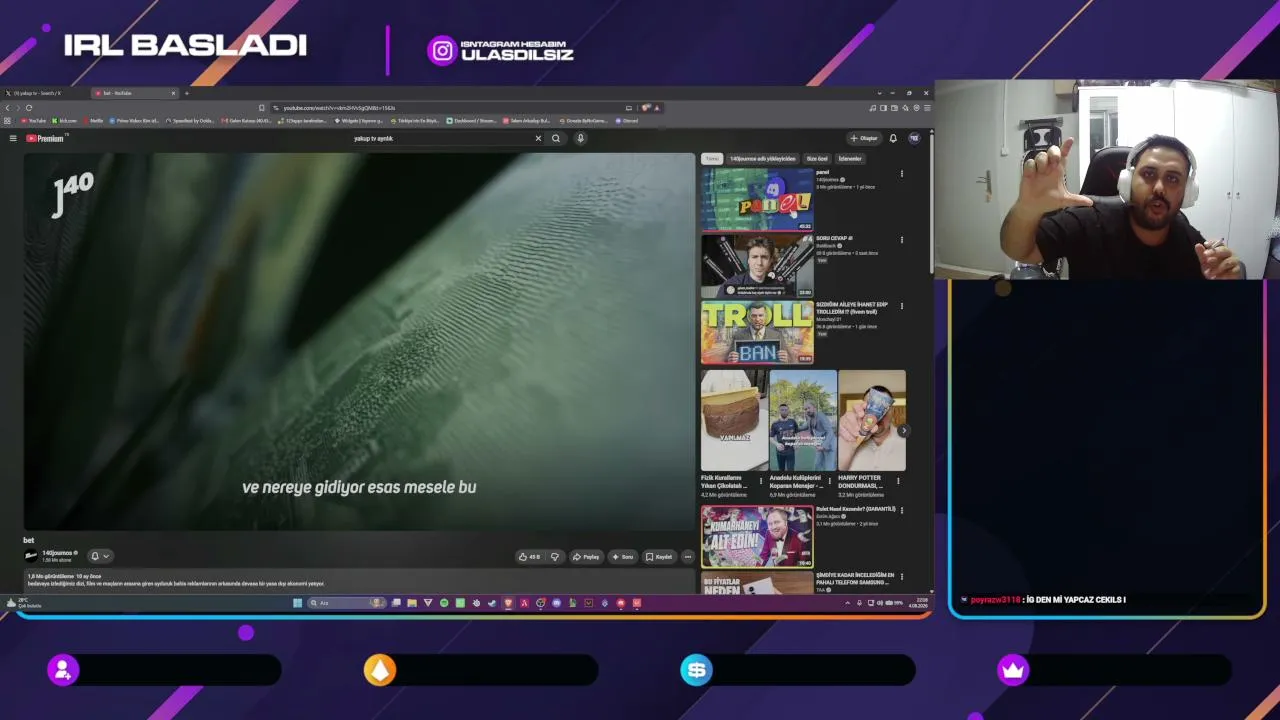Open the Netflix bookmark

point(91,121)
